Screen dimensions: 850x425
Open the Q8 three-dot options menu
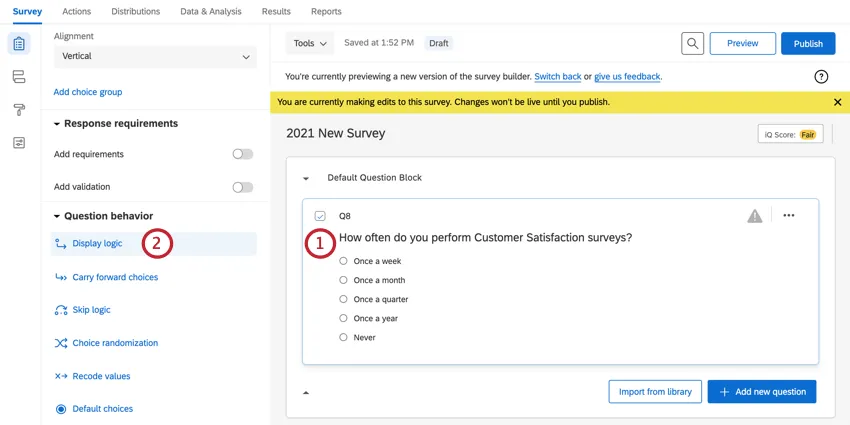789,216
